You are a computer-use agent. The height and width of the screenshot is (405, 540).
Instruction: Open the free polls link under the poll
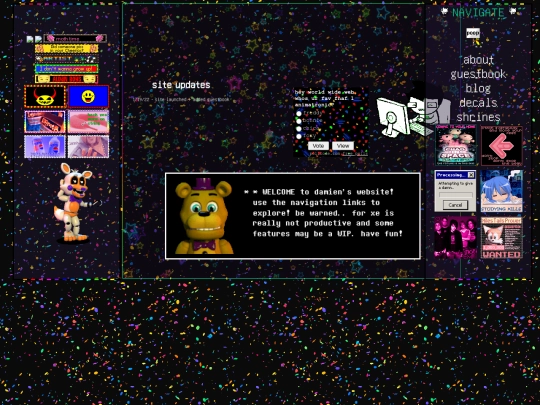point(354,154)
